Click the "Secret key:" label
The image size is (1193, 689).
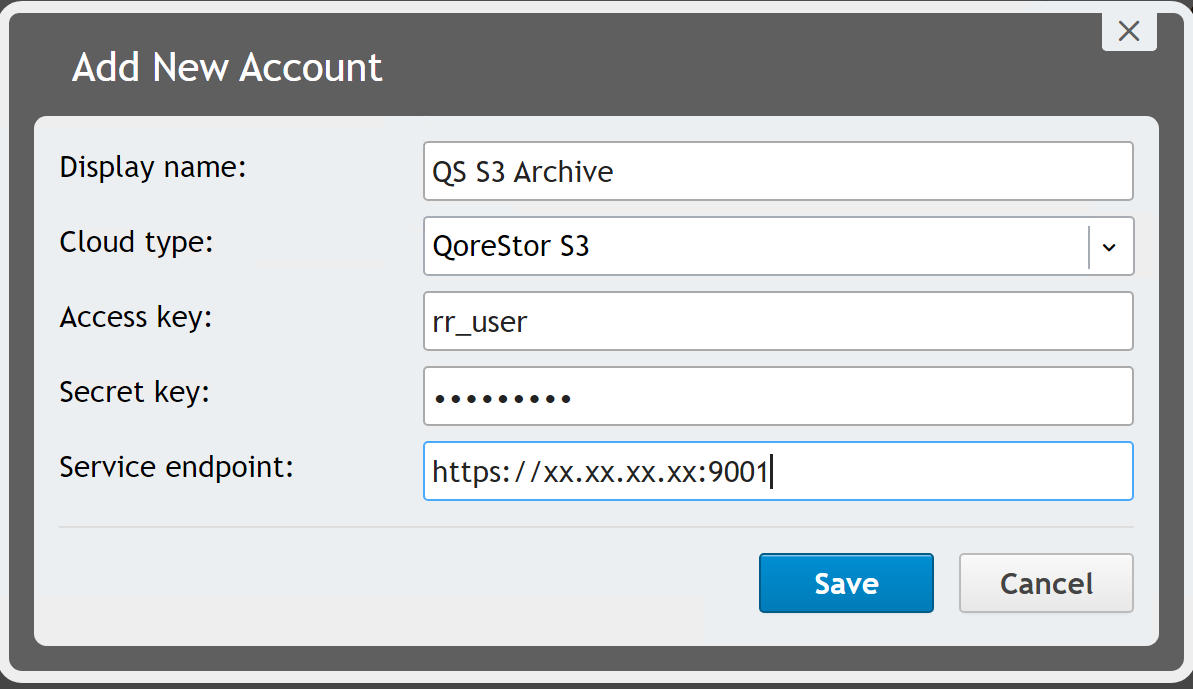click(x=134, y=392)
